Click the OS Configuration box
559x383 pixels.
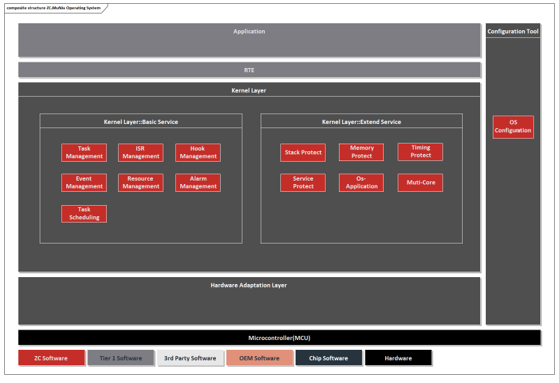(513, 127)
